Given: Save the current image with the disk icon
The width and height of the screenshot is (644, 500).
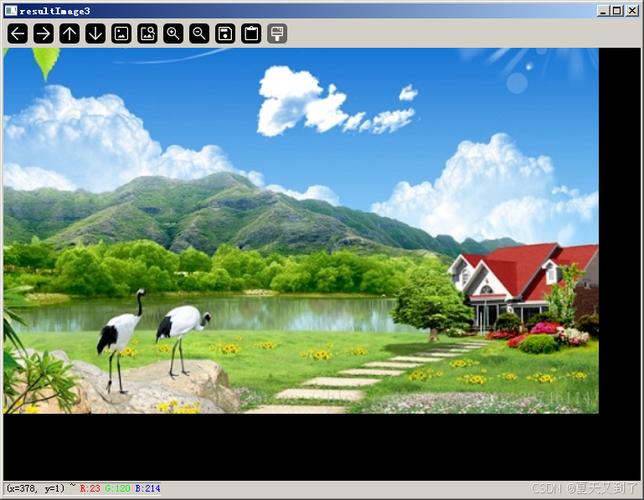Looking at the screenshot, I should pos(225,34).
